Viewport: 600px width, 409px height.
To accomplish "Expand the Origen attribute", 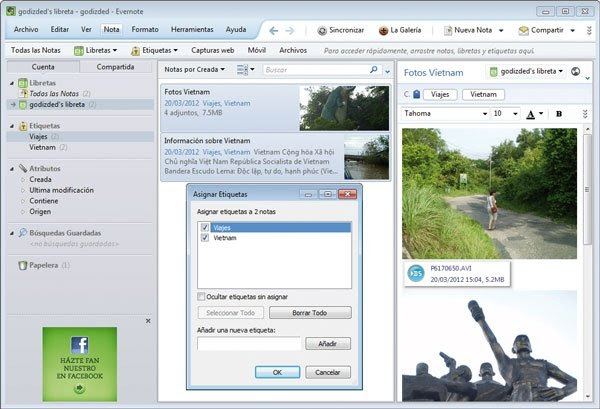I will pos(23,212).
